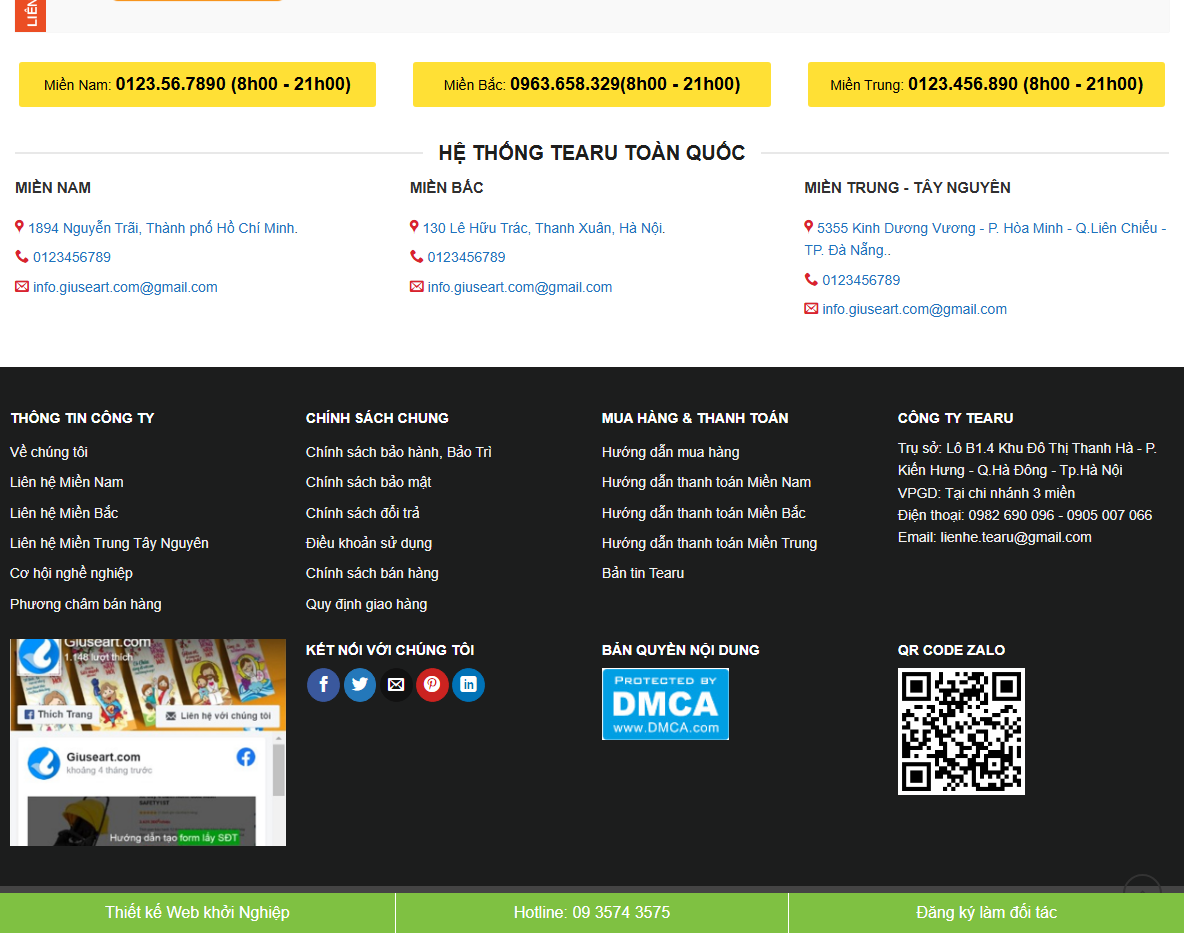The width and height of the screenshot is (1184, 933).
Task: Select Hướng dẫn mua hàng link
Action: [670, 452]
